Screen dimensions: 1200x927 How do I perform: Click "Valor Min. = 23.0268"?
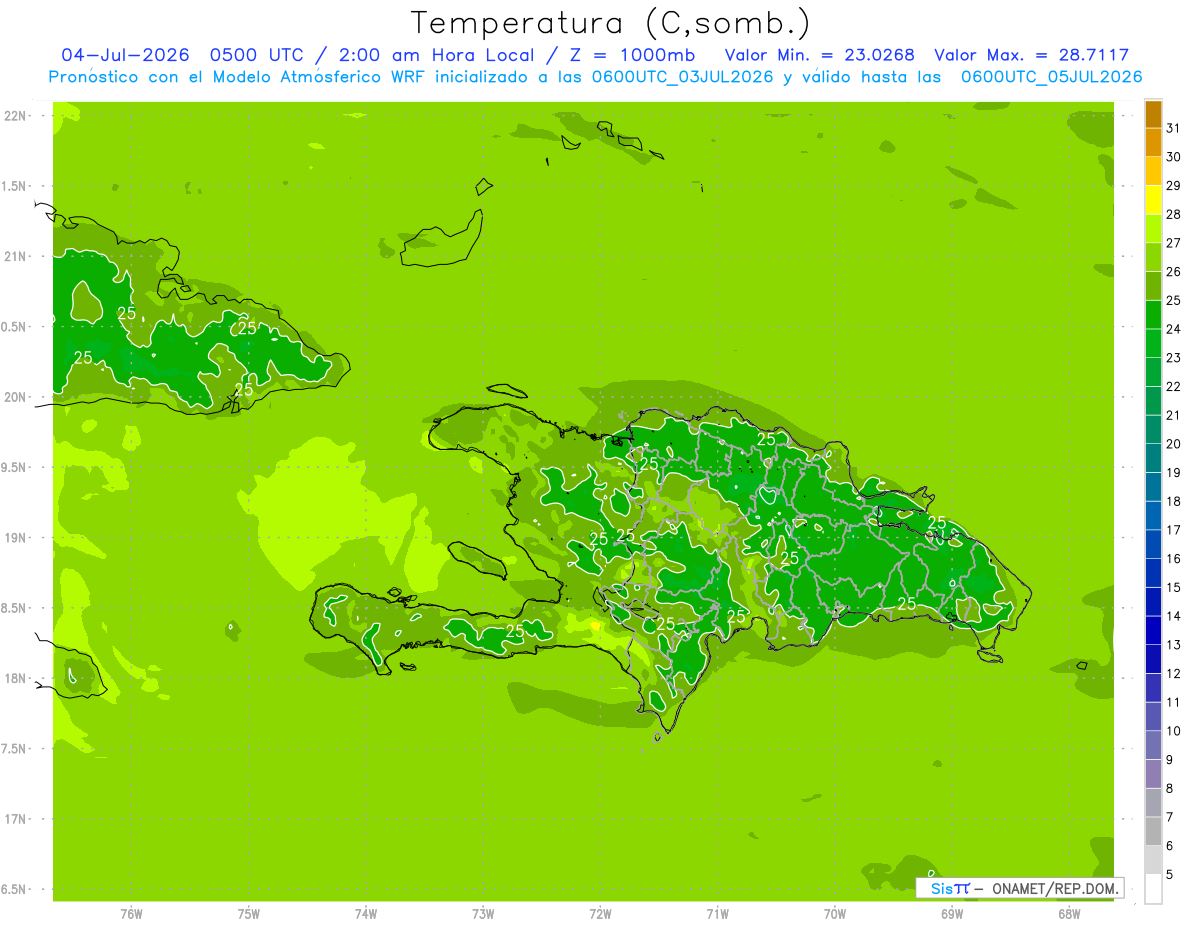(x=819, y=55)
